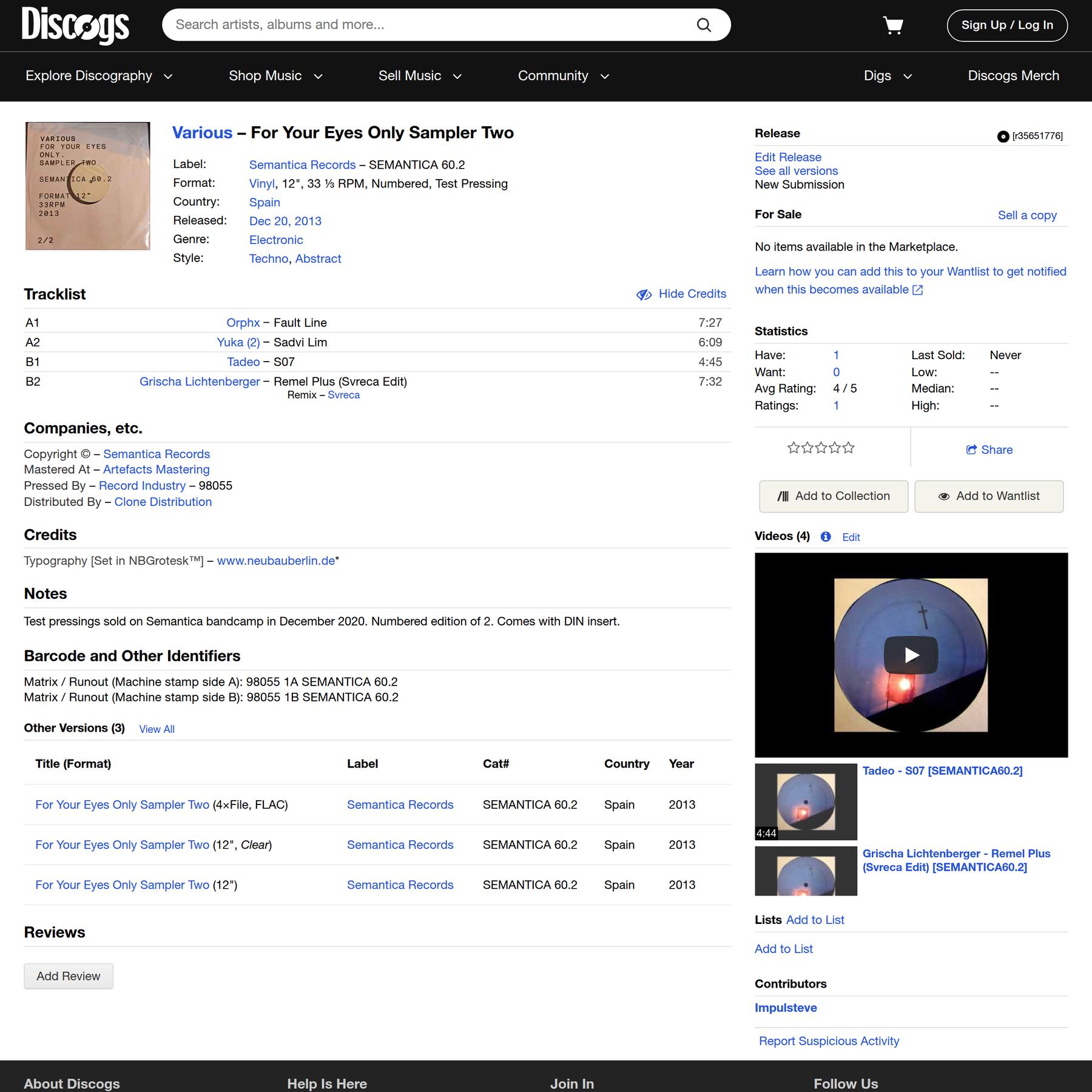Click the Share button
1092x1092 pixels.
989,450
